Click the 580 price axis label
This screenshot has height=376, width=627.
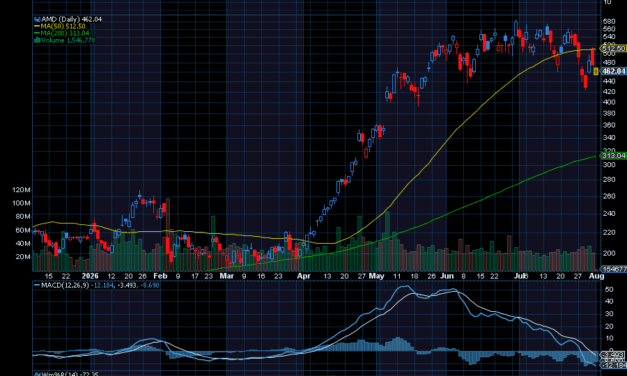tap(609, 21)
